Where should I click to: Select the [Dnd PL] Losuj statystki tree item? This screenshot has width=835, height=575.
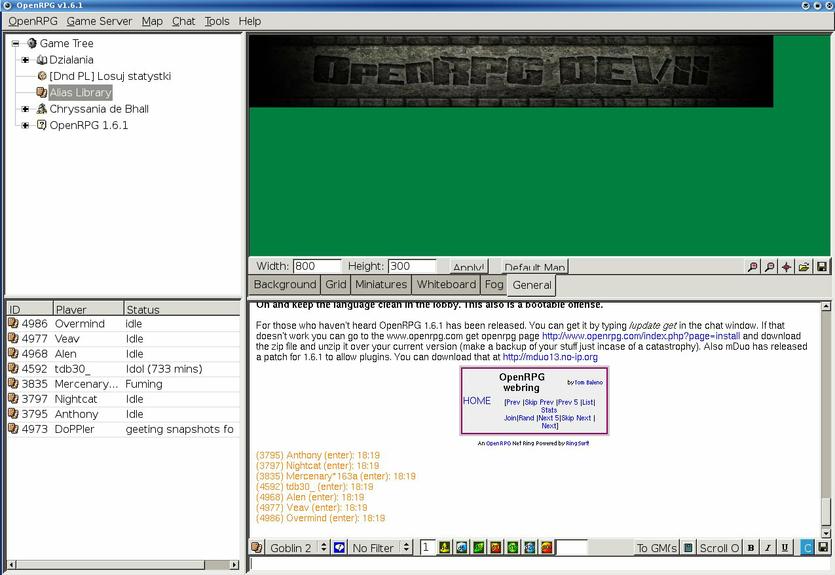coord(110,76)
